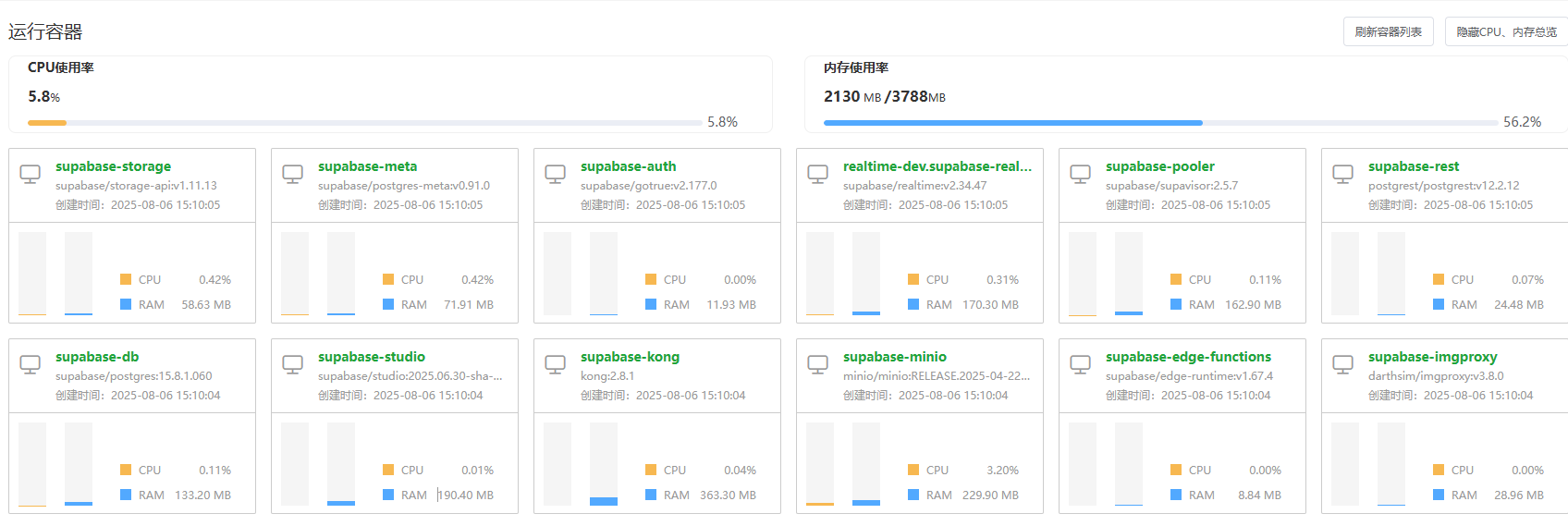Click the monitor icon of supabase-pooler
Image resolution: width=1568 pixels, height=526 pixels.
tap(1081, 174)
